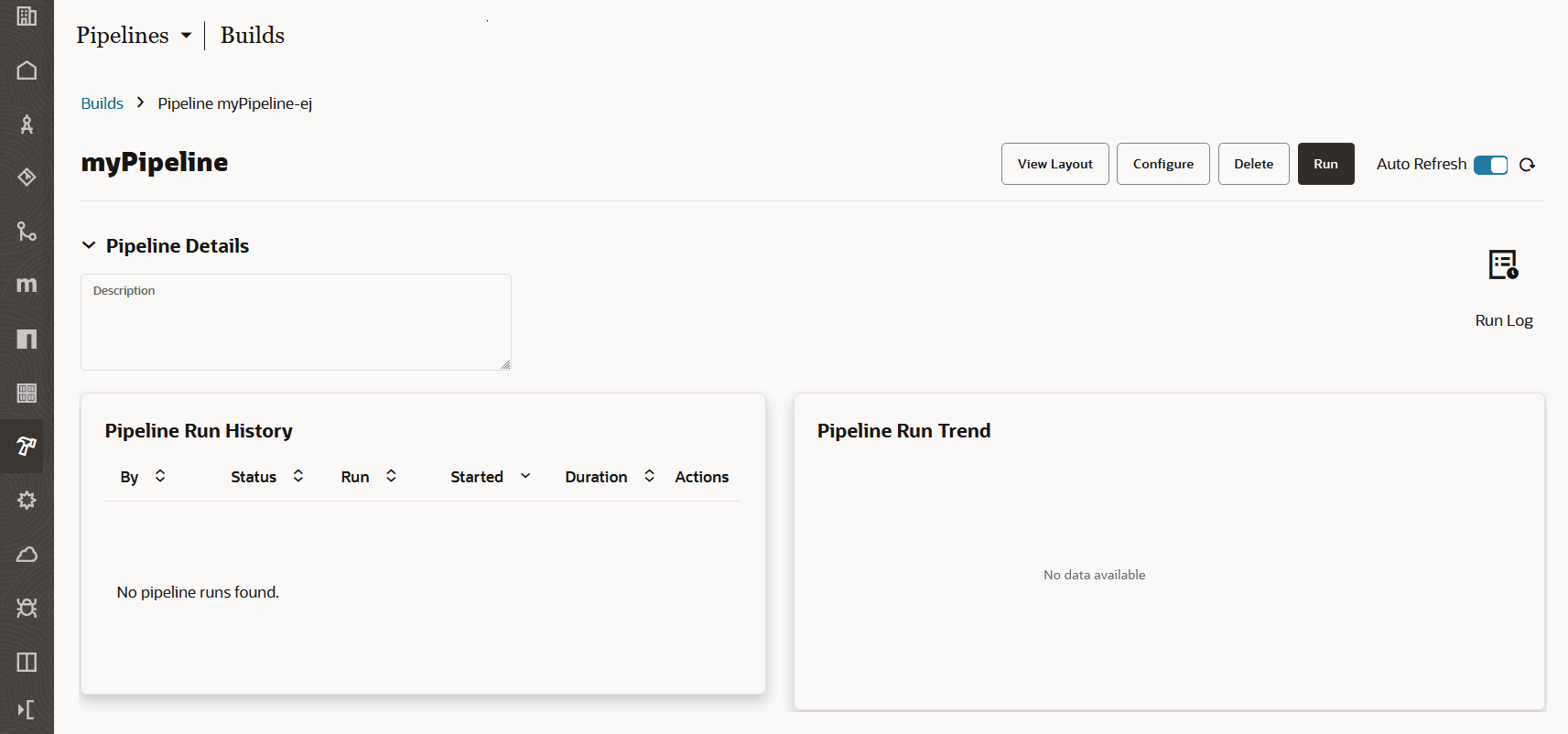Collapse the Pipeline Details section
Image resolution: width=1568 pixels, height=734 pixels.
(89, 245)
